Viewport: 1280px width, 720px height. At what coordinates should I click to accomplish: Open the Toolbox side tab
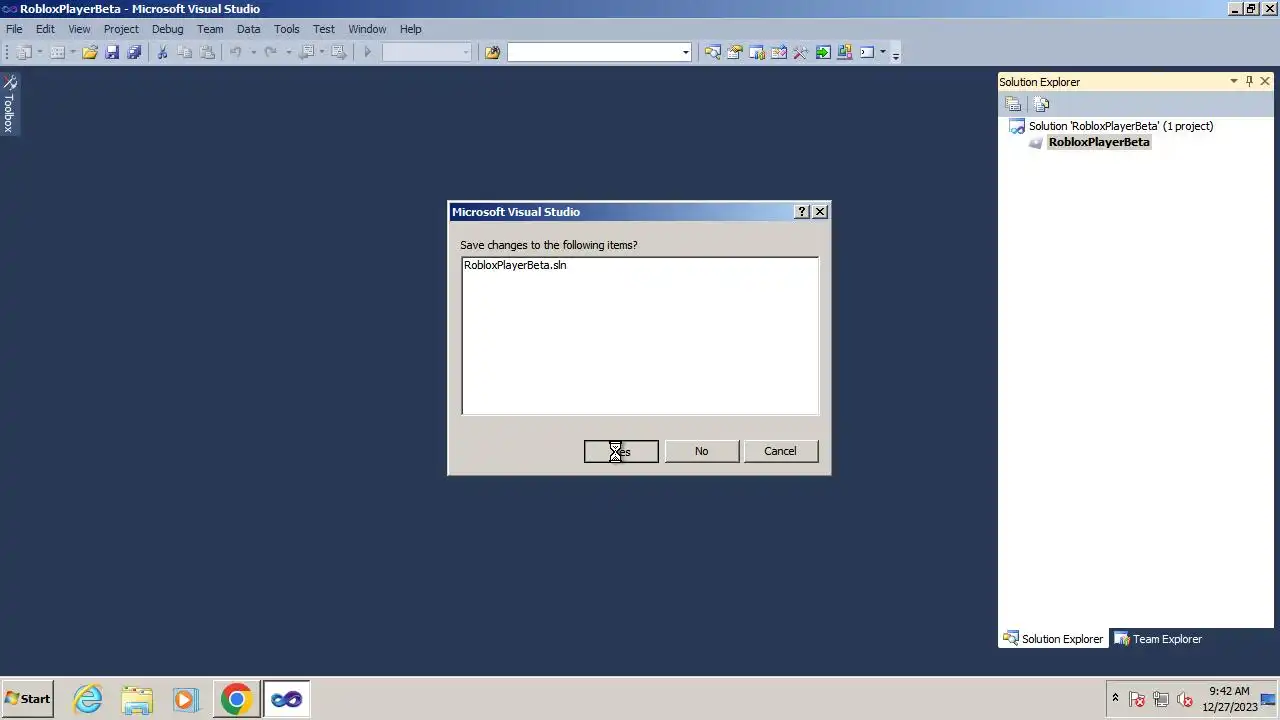pos(9,103)
